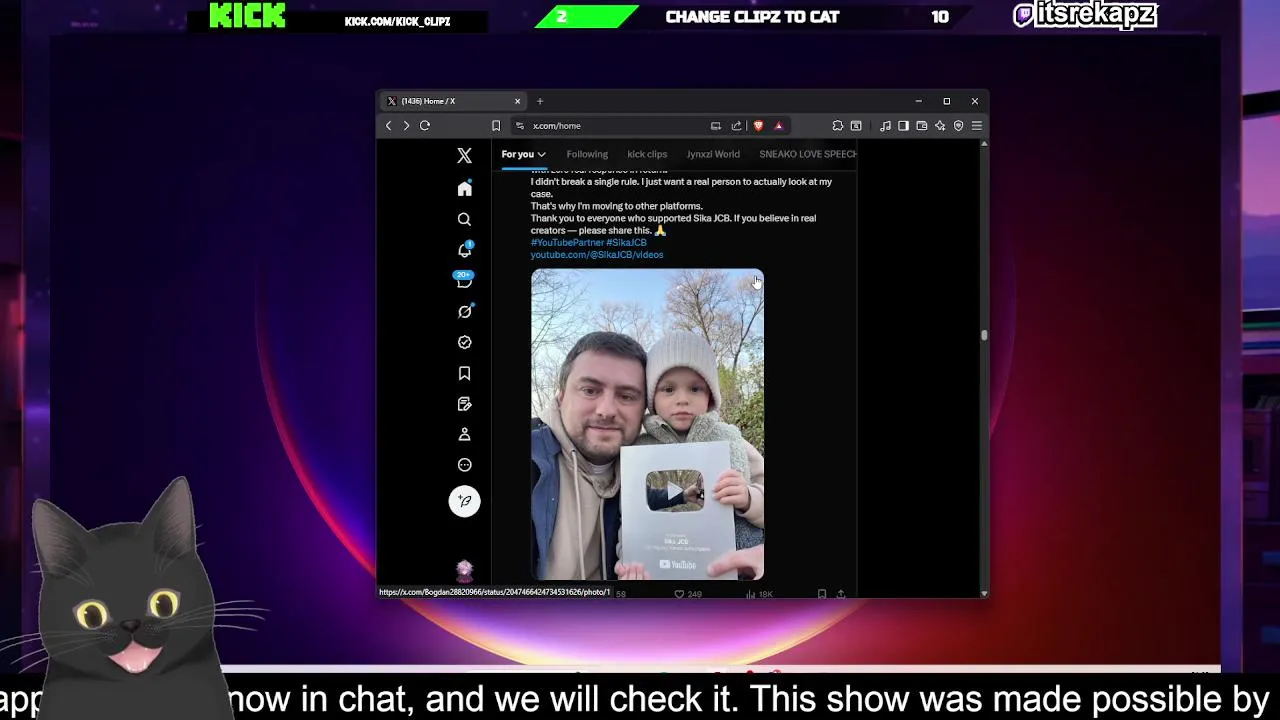Go back in browser history
The image size is (1280, 720).
point(389,126)
